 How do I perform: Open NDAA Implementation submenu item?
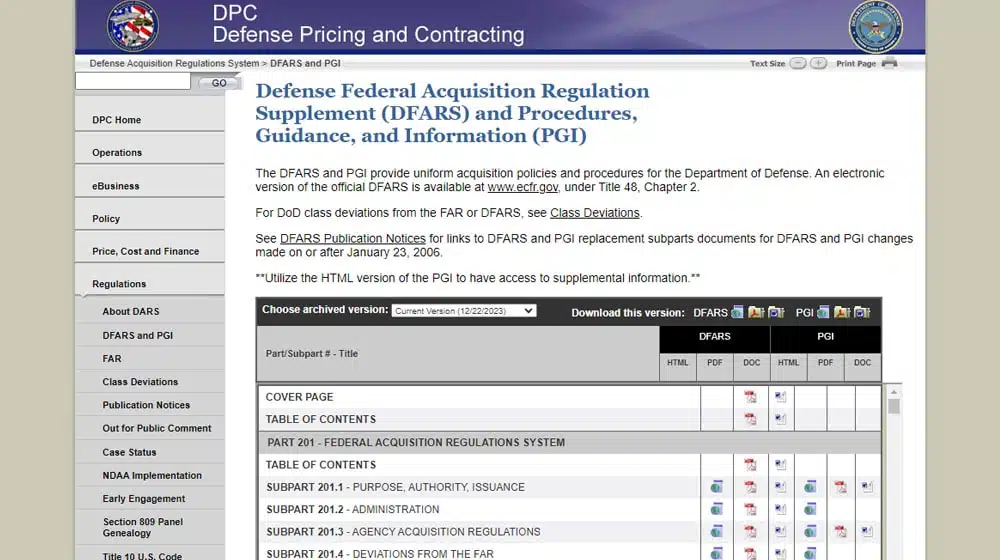[152, 475]
